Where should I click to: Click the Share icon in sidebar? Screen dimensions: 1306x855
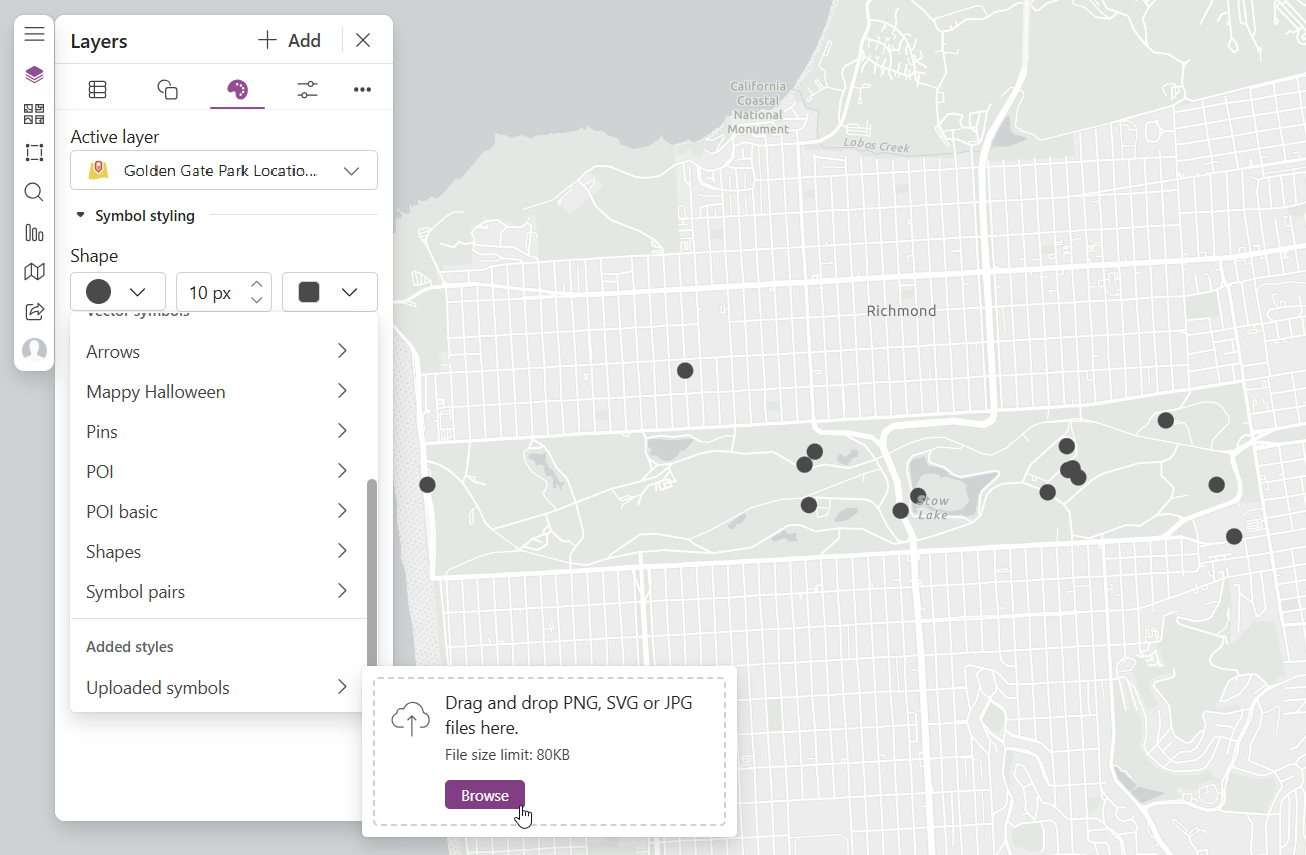34,311
